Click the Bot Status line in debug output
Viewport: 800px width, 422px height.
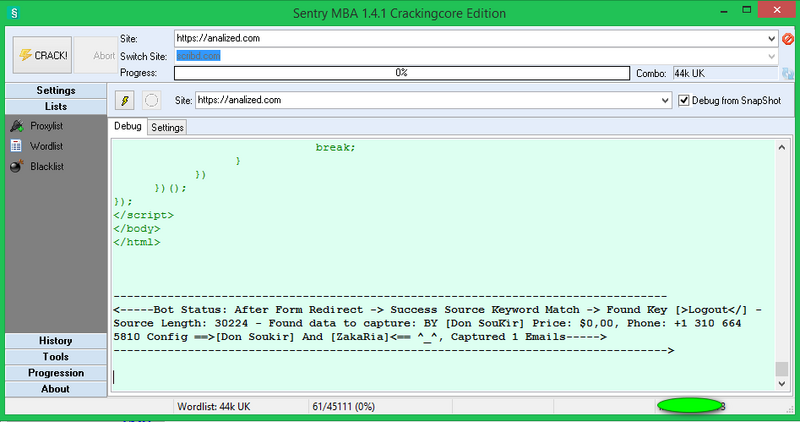(437, 310)
